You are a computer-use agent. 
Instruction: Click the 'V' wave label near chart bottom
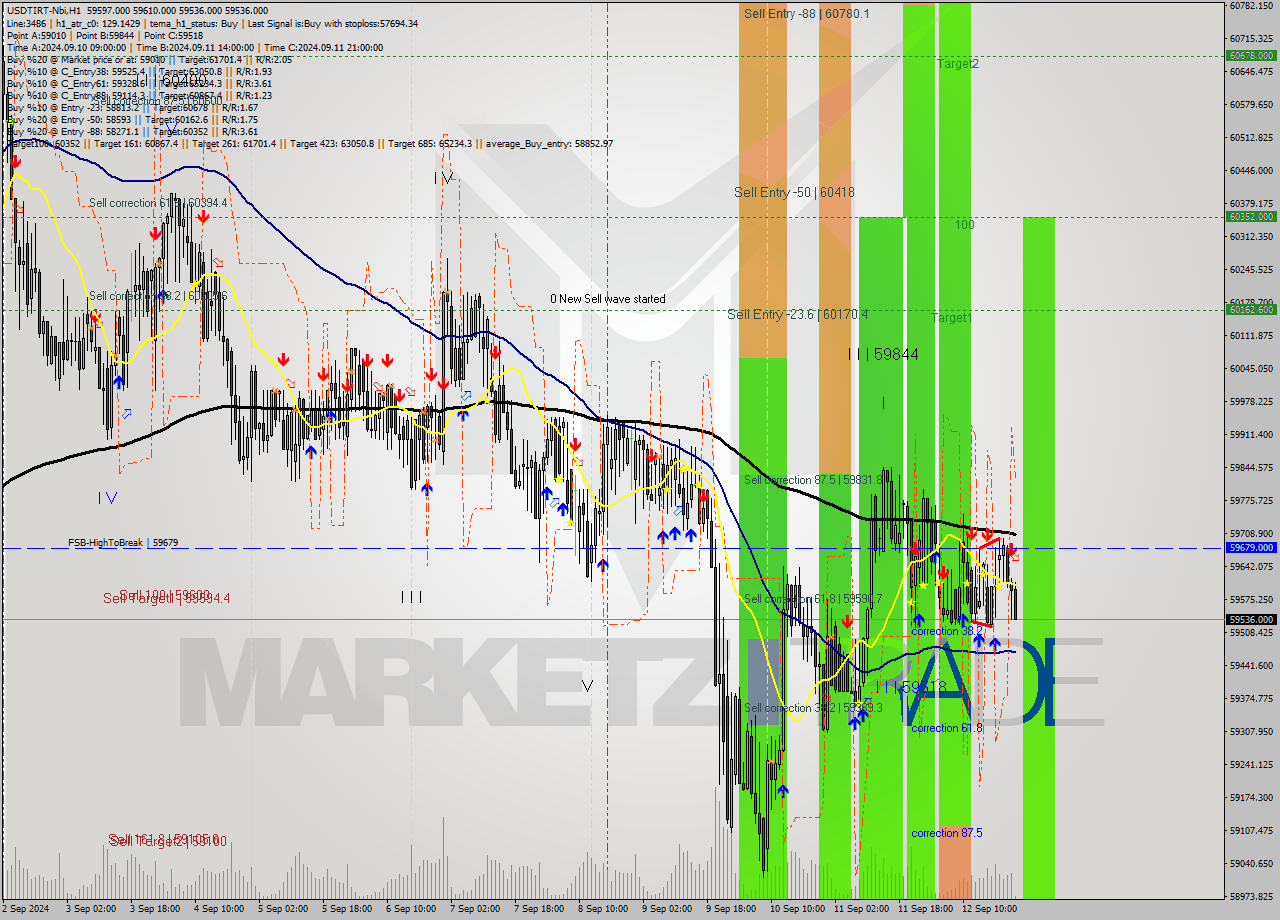pyautogui.click(x=587, y=686)
